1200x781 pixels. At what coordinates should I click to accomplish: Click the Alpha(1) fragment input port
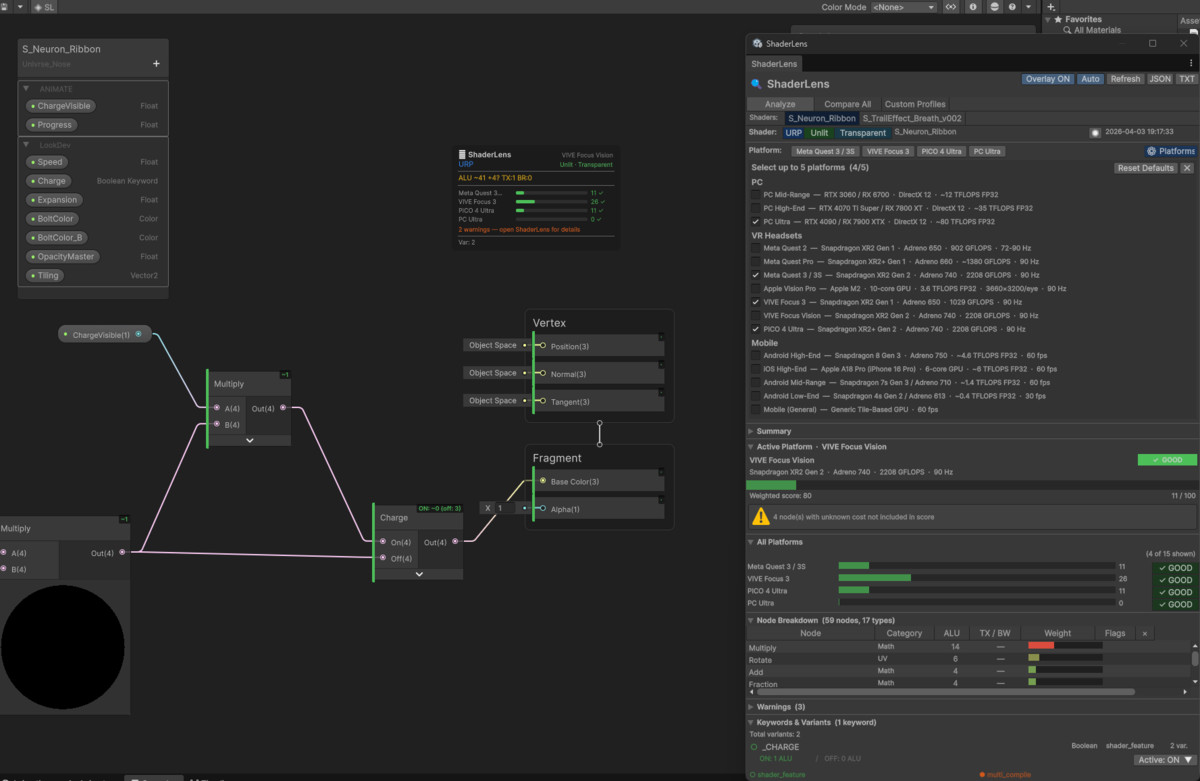(x=543, y=509)
